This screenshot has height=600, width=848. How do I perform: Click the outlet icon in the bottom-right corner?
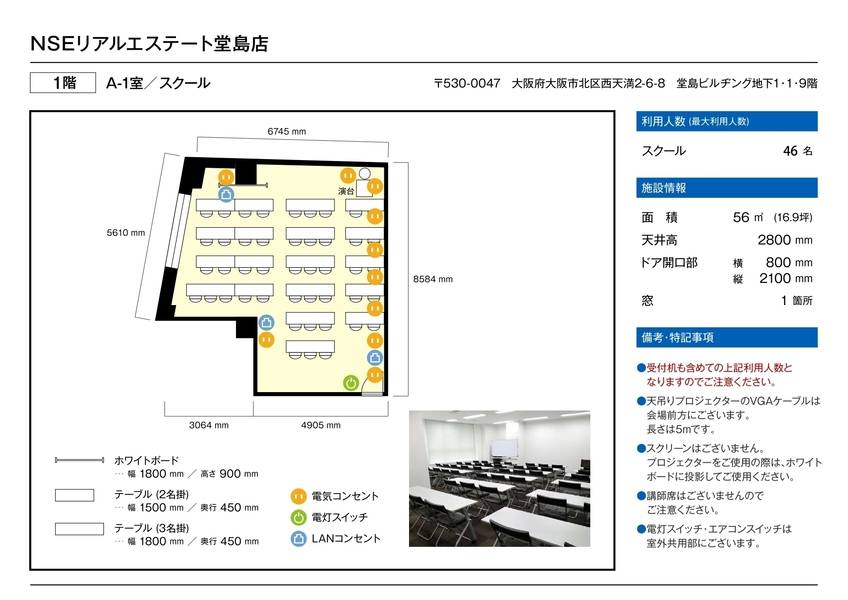pyautogui.click(x=375, y=376)
